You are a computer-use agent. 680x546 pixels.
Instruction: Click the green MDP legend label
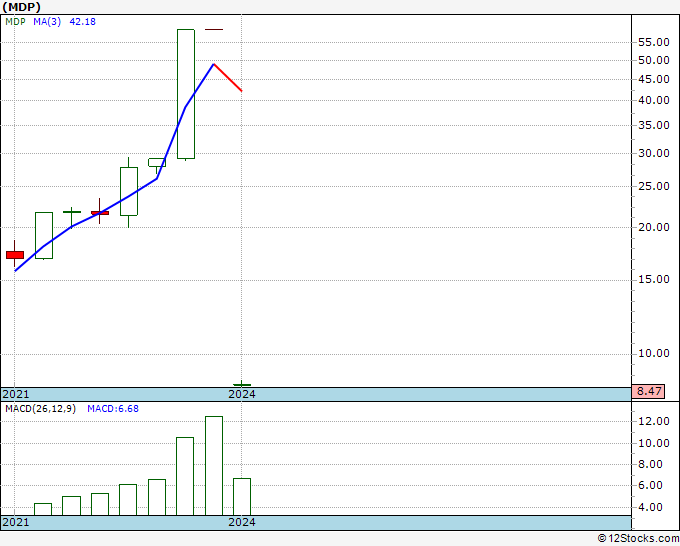[x=16, y=22]
